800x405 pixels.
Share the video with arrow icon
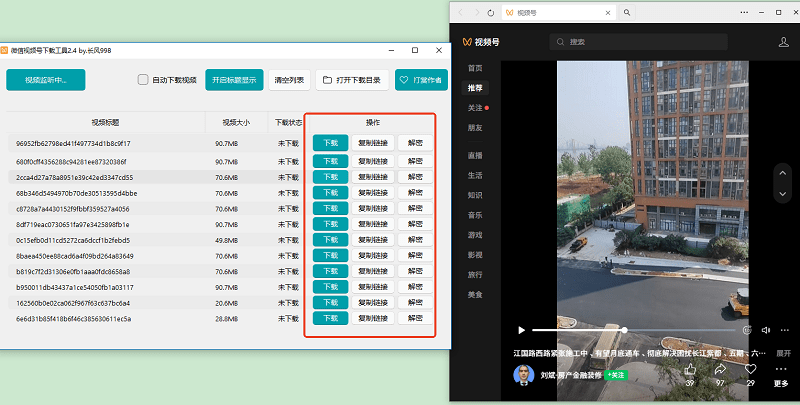720,369
